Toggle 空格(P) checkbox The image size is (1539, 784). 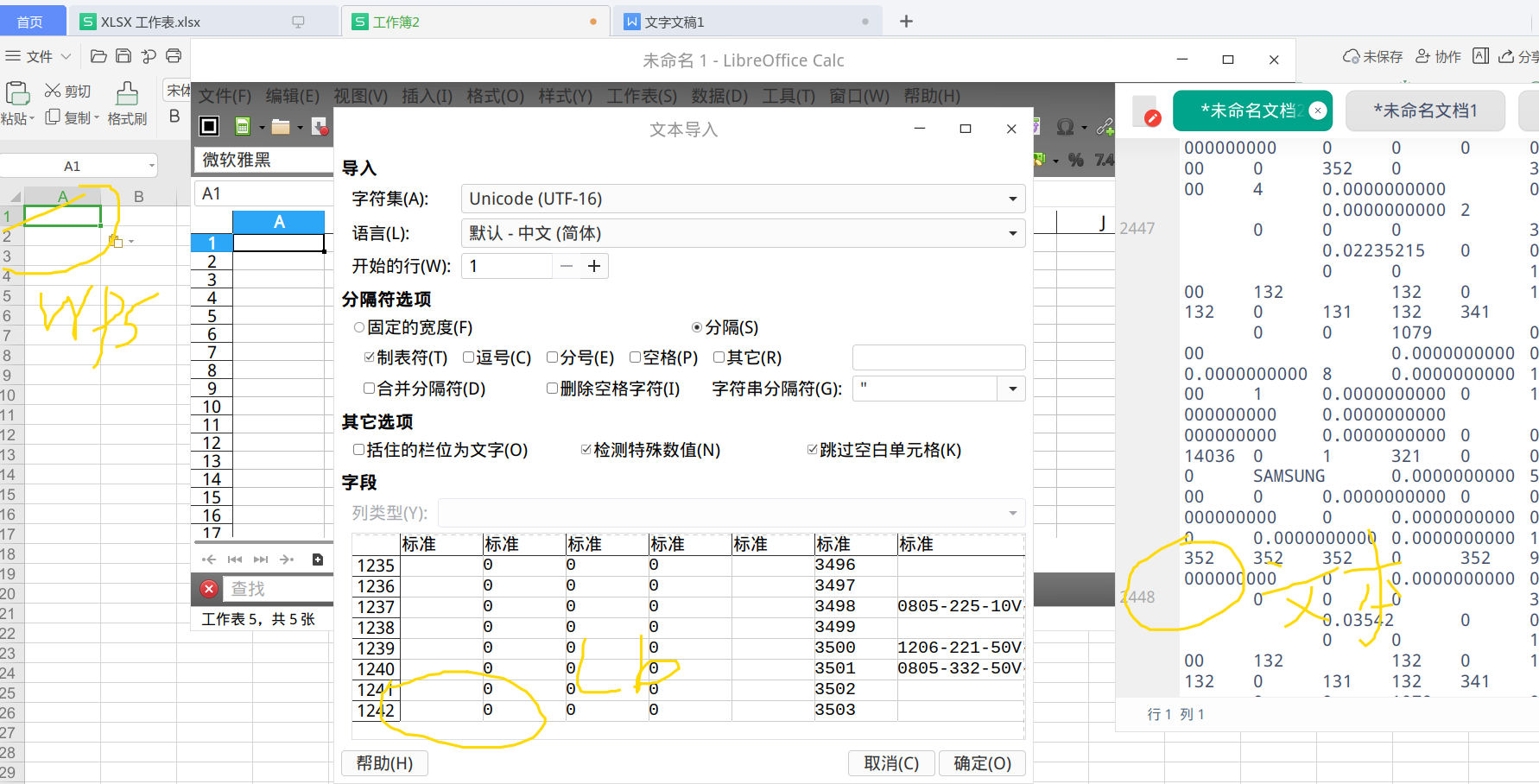635,357
